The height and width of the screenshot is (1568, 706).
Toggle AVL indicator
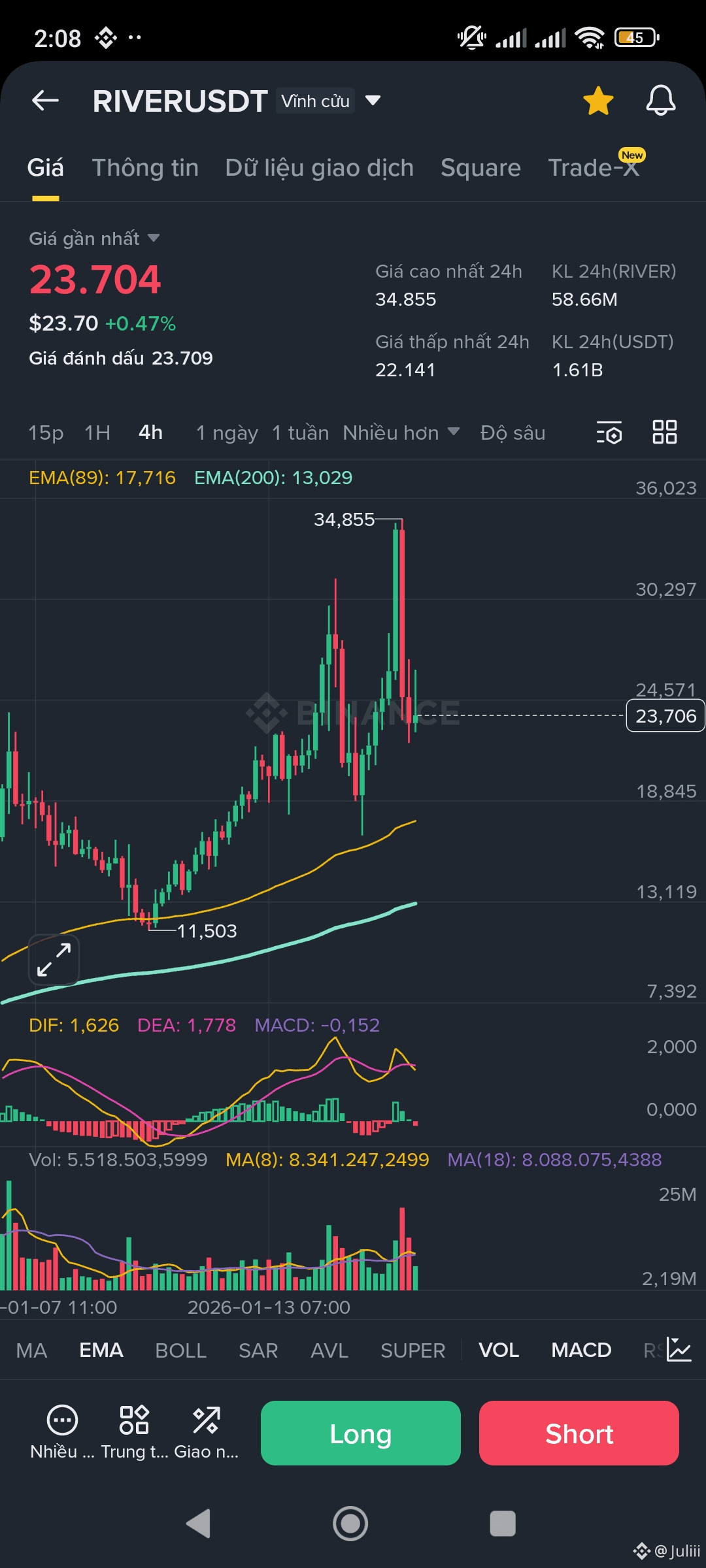click(x=329, y=1350)
